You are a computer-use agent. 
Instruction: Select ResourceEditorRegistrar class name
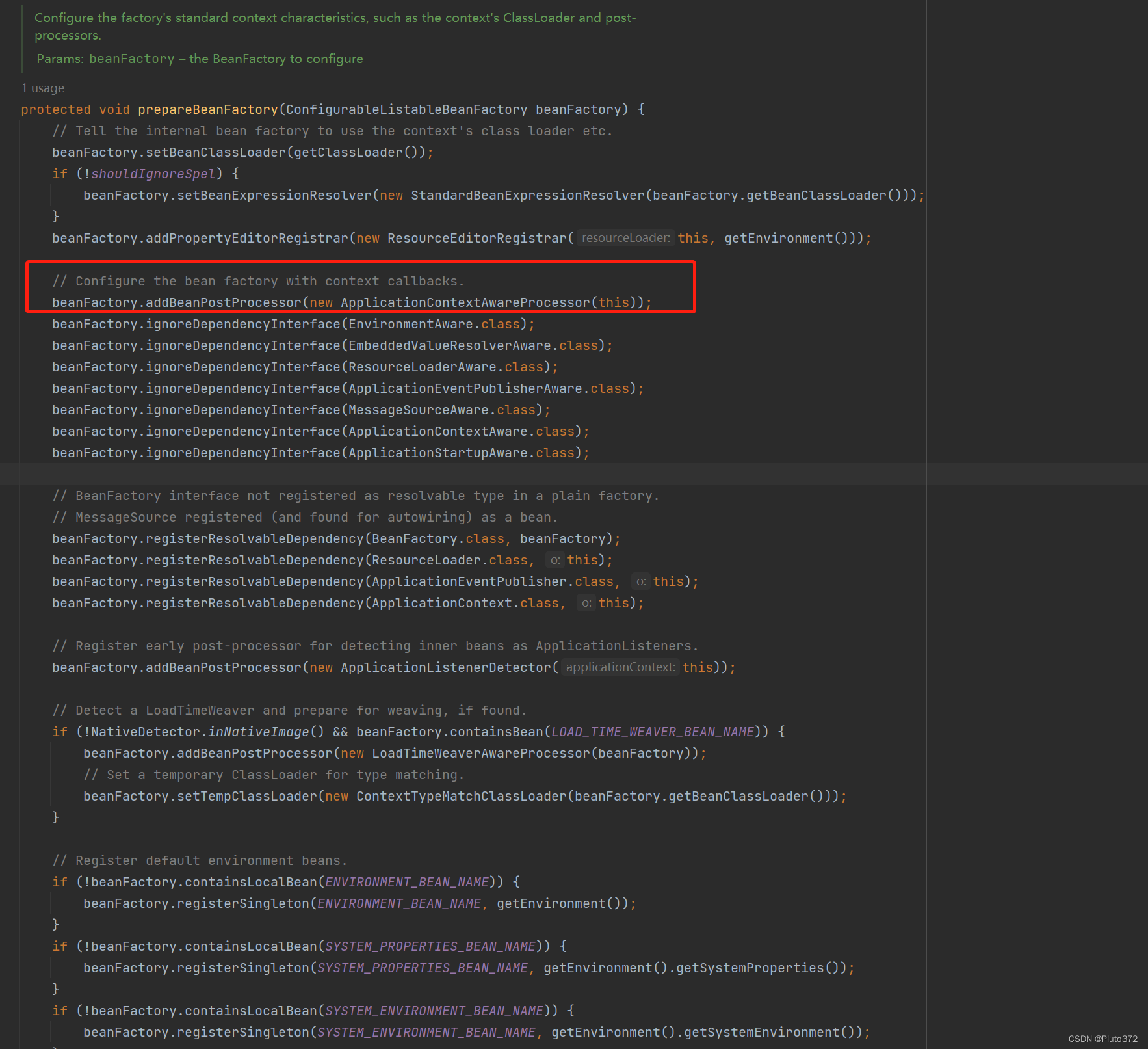click(477, 238)
